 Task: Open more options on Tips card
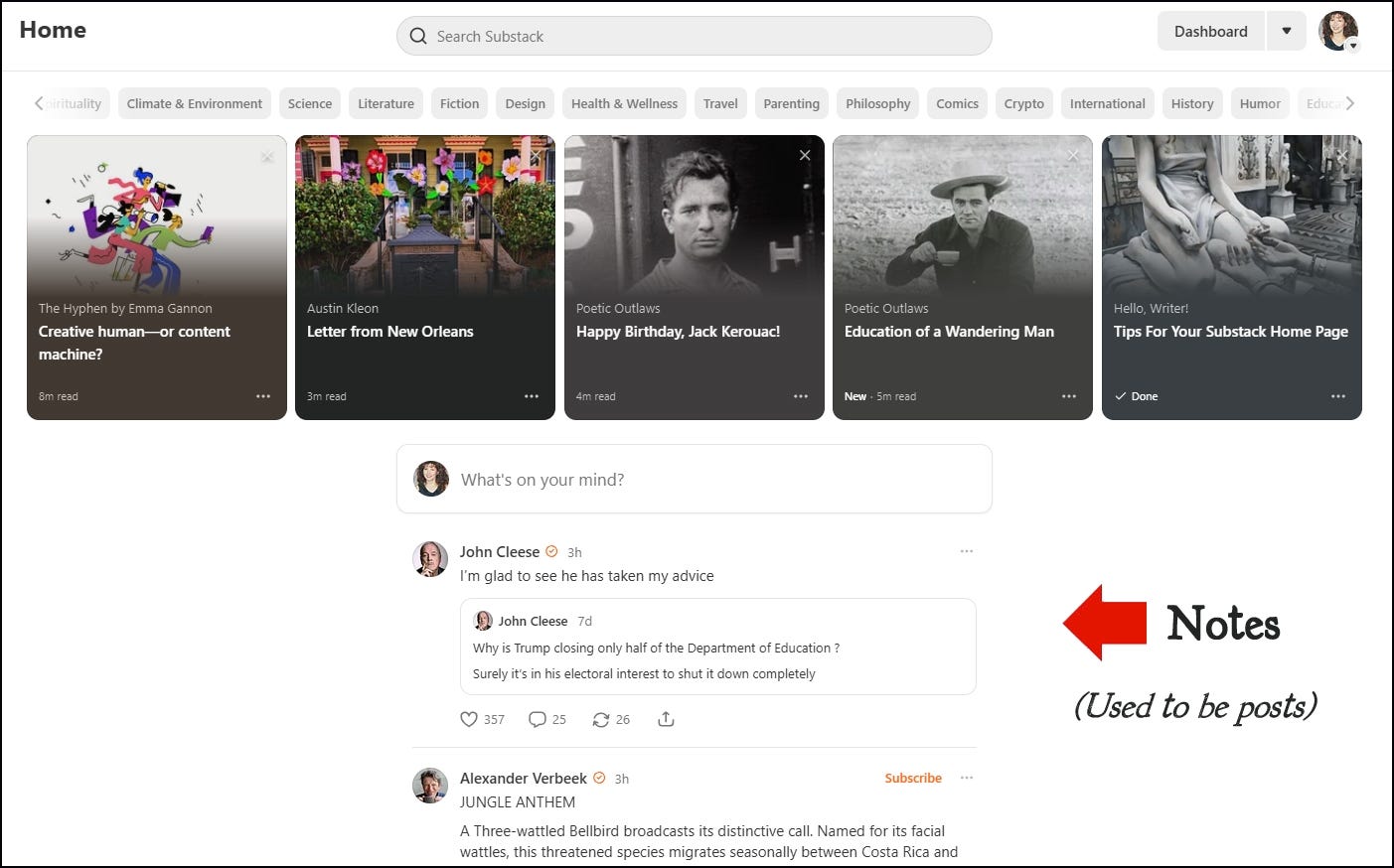coord(1338,396)
